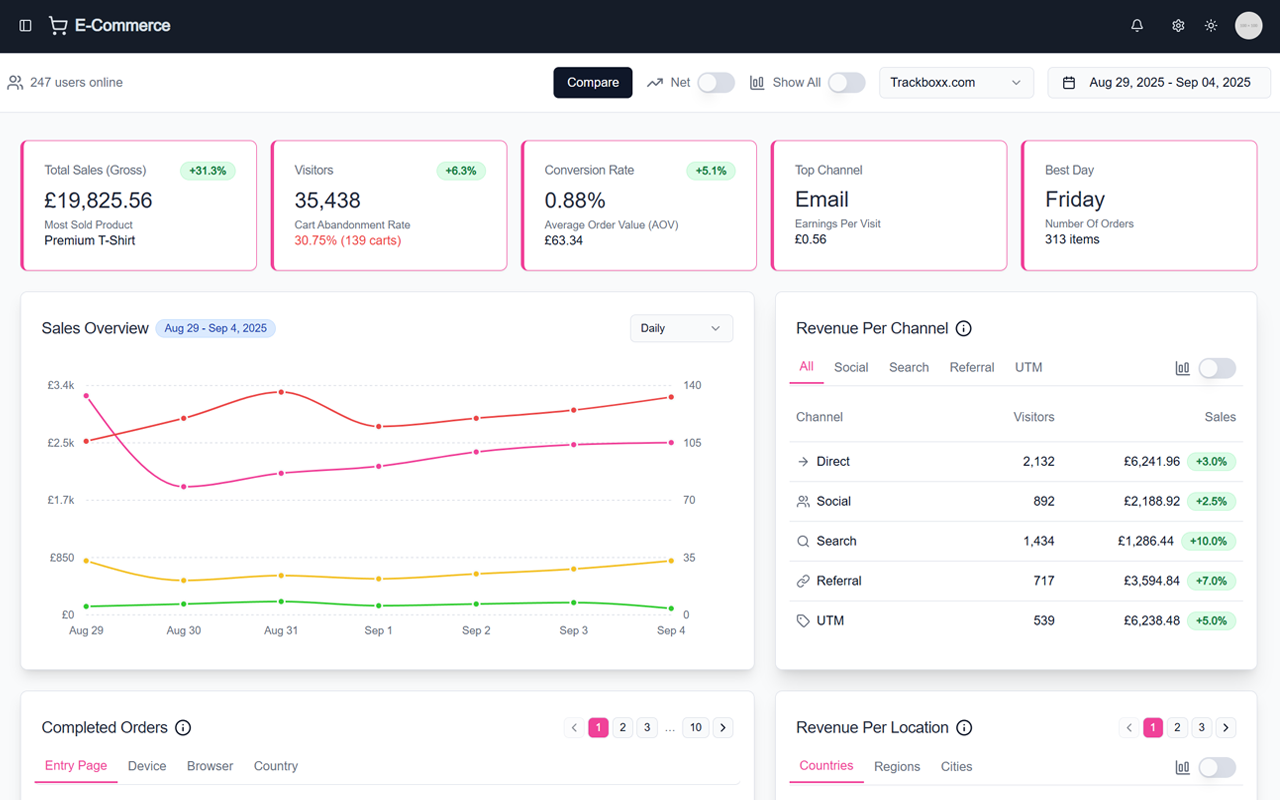The height and width of the screenshot is (800, 1280).
Task: Go to page 2 of Completed Orders
Action: point(622,727)
